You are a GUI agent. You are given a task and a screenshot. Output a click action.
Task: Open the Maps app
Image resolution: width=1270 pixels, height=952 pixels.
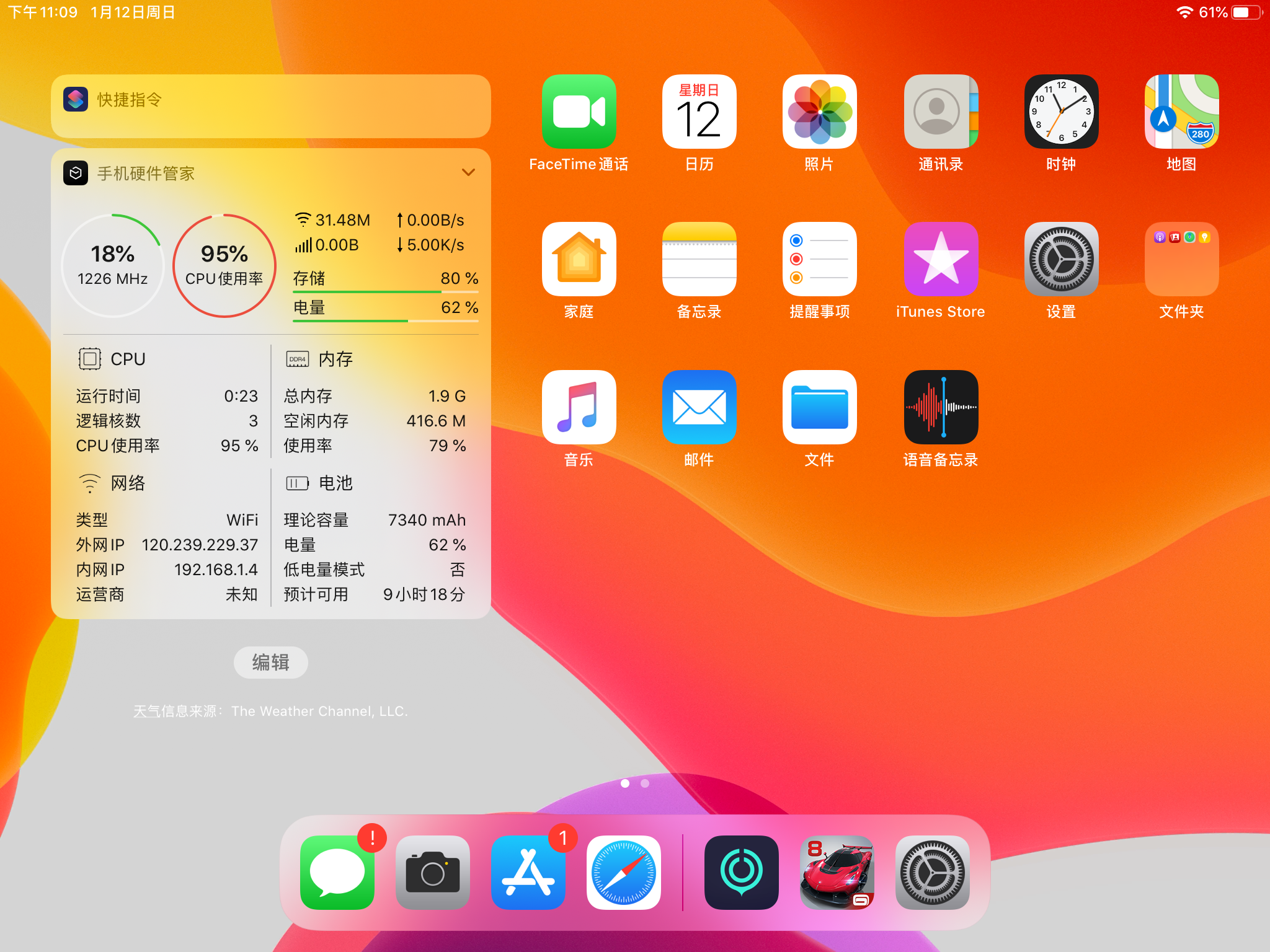(x=1181, y=112)
